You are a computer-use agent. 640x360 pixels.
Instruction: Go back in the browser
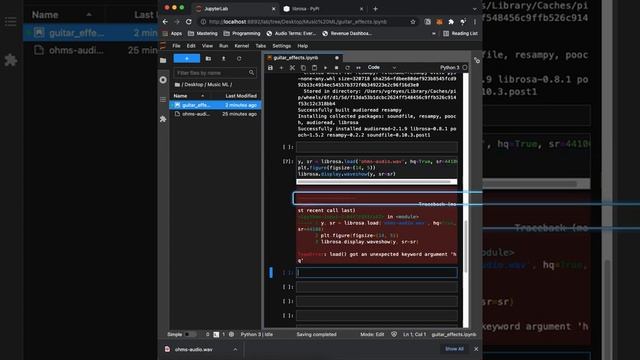[x=165, y=22]
